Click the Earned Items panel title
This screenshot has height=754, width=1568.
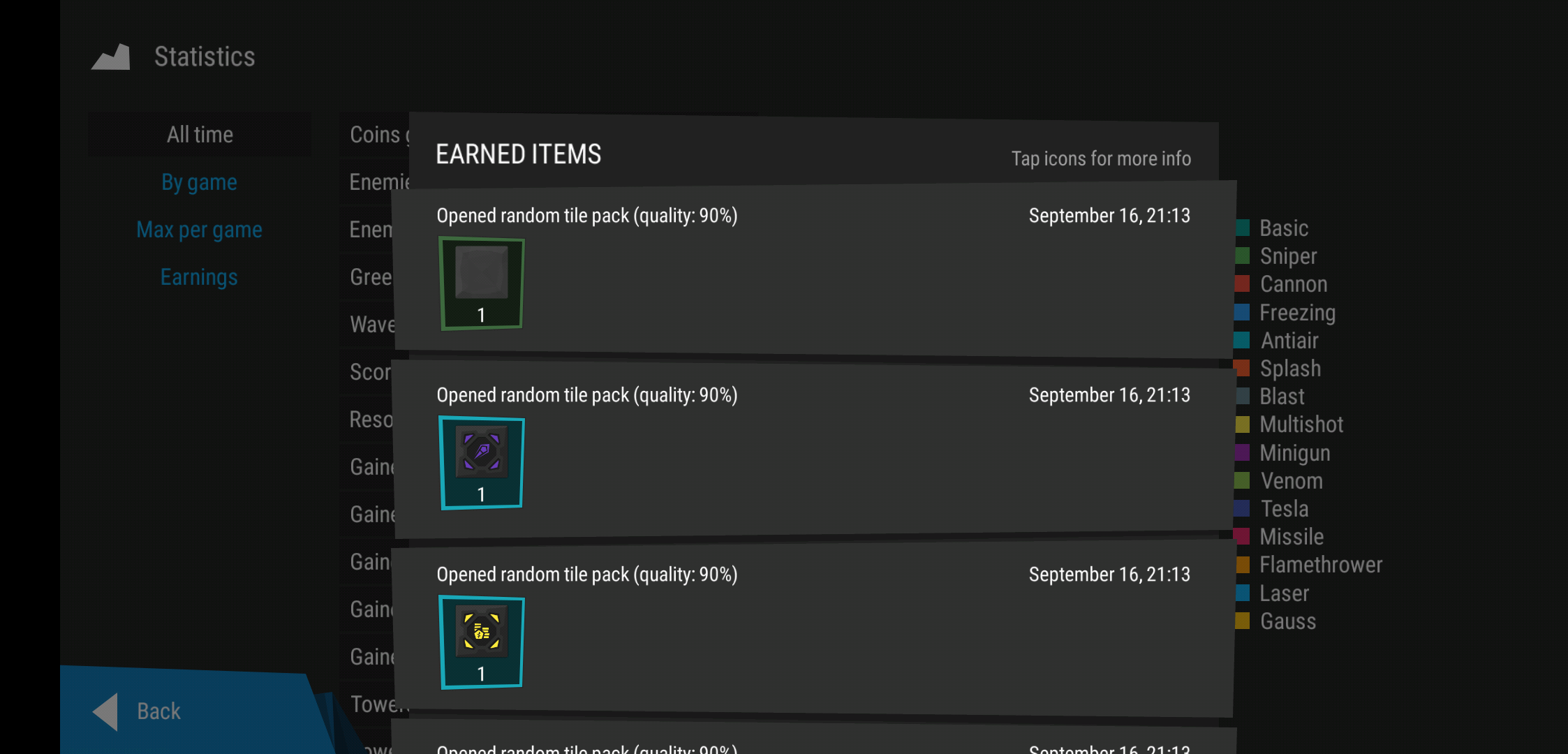coord(518,154)
